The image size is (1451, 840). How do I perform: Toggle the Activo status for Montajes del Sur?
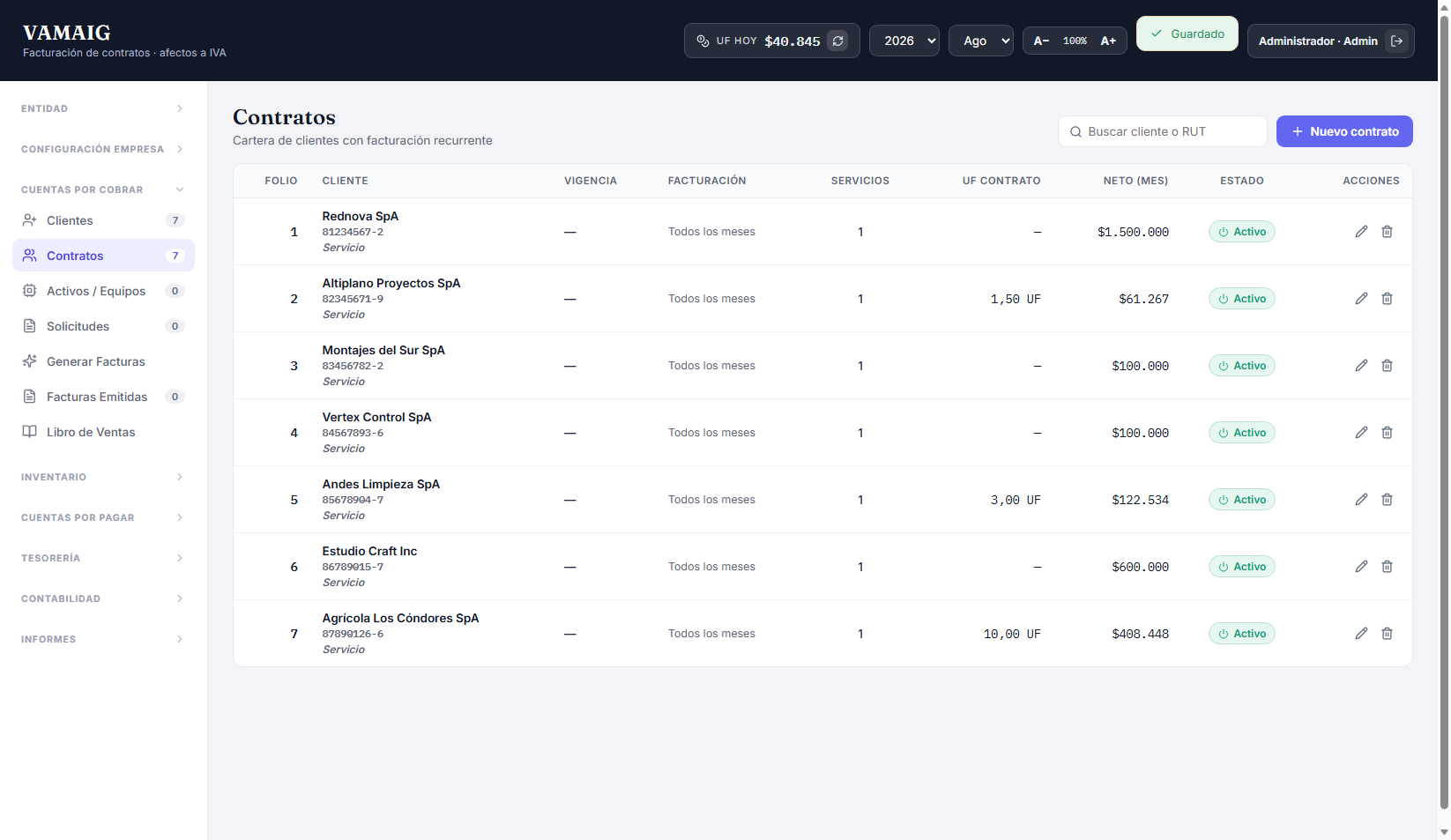(x=1241, y=366)
